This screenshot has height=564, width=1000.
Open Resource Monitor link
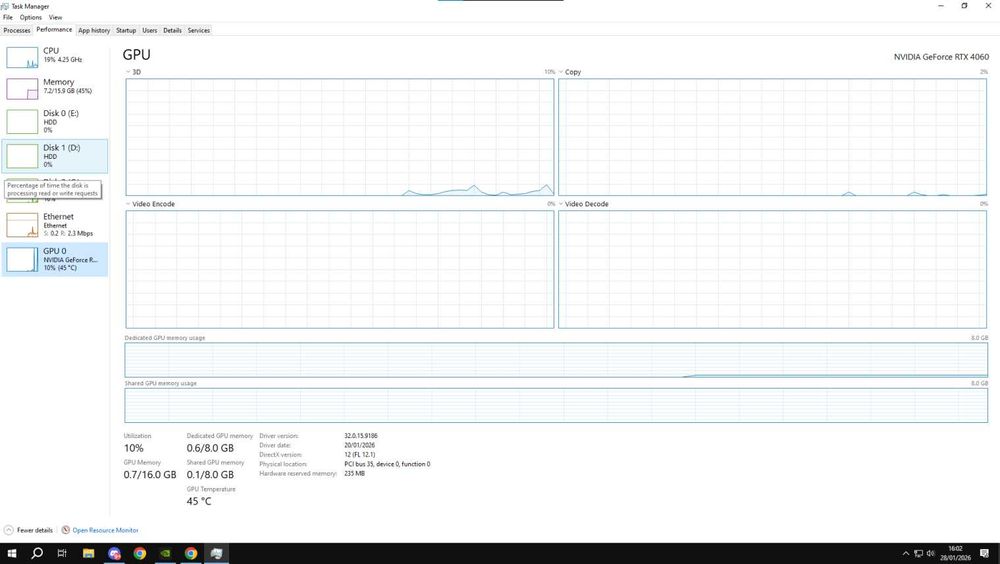[x=105, y=530]
